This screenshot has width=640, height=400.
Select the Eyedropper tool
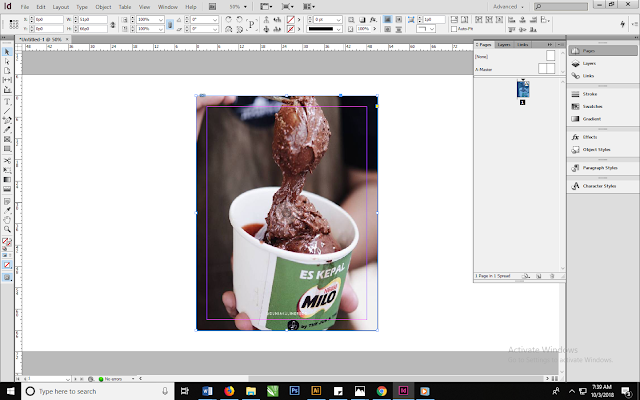[7, 211]
